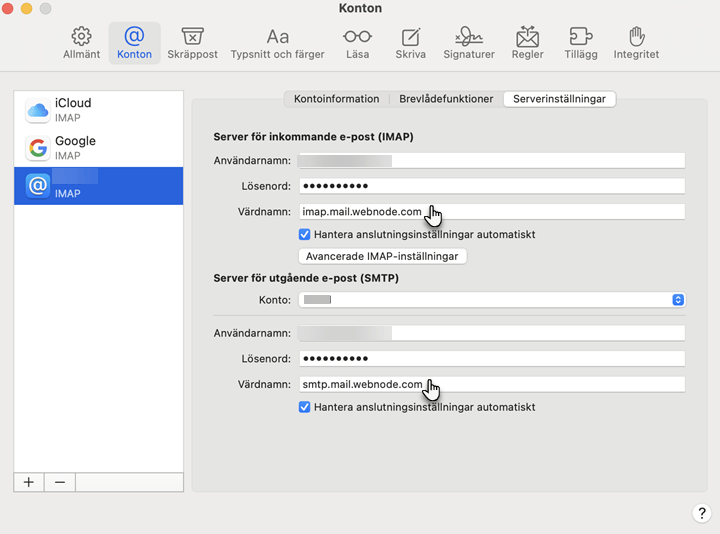Select the Google IMAP account
The image size is (720, 534).
pyautogui.click(x=99, y=148)
